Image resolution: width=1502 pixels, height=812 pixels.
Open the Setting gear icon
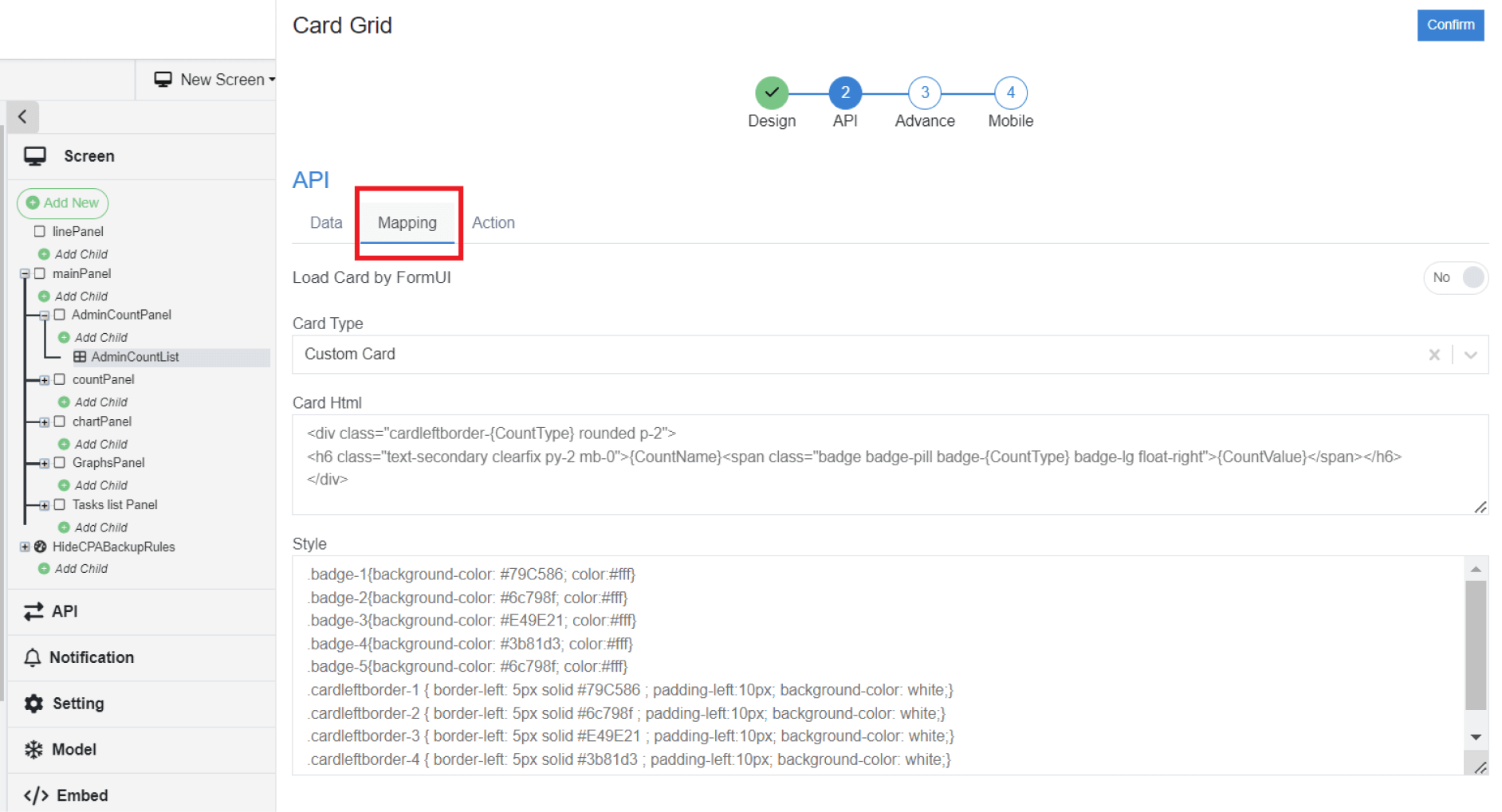(33, 704)
